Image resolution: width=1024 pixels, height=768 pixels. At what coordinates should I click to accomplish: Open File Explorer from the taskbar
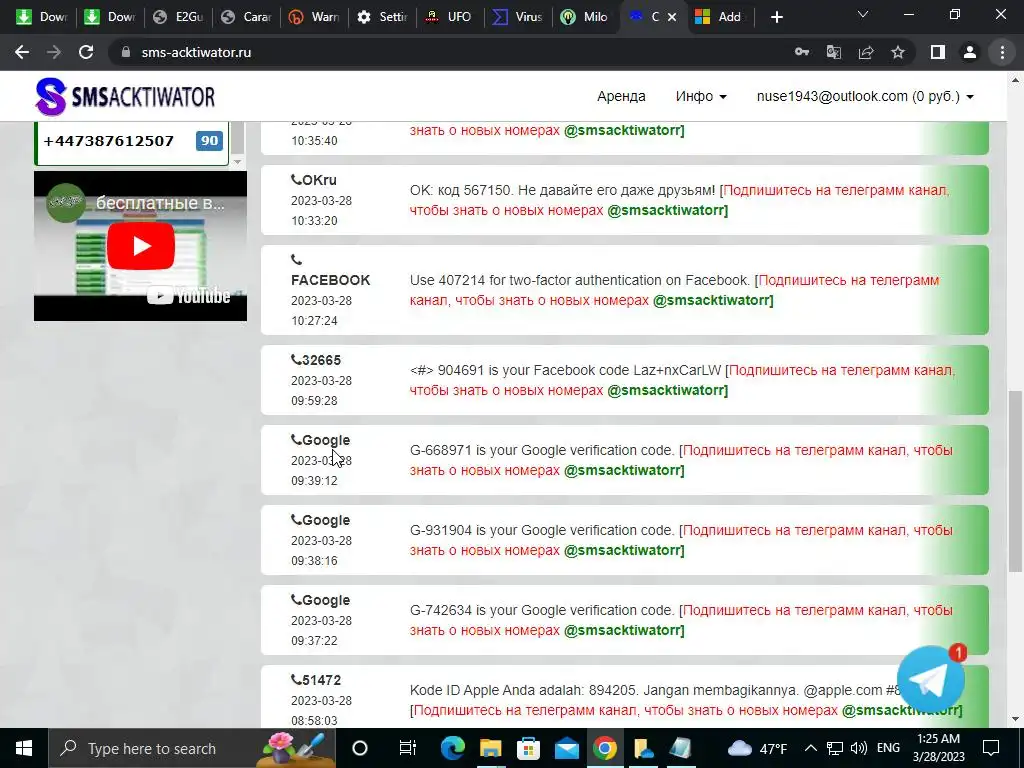(490, 748)
